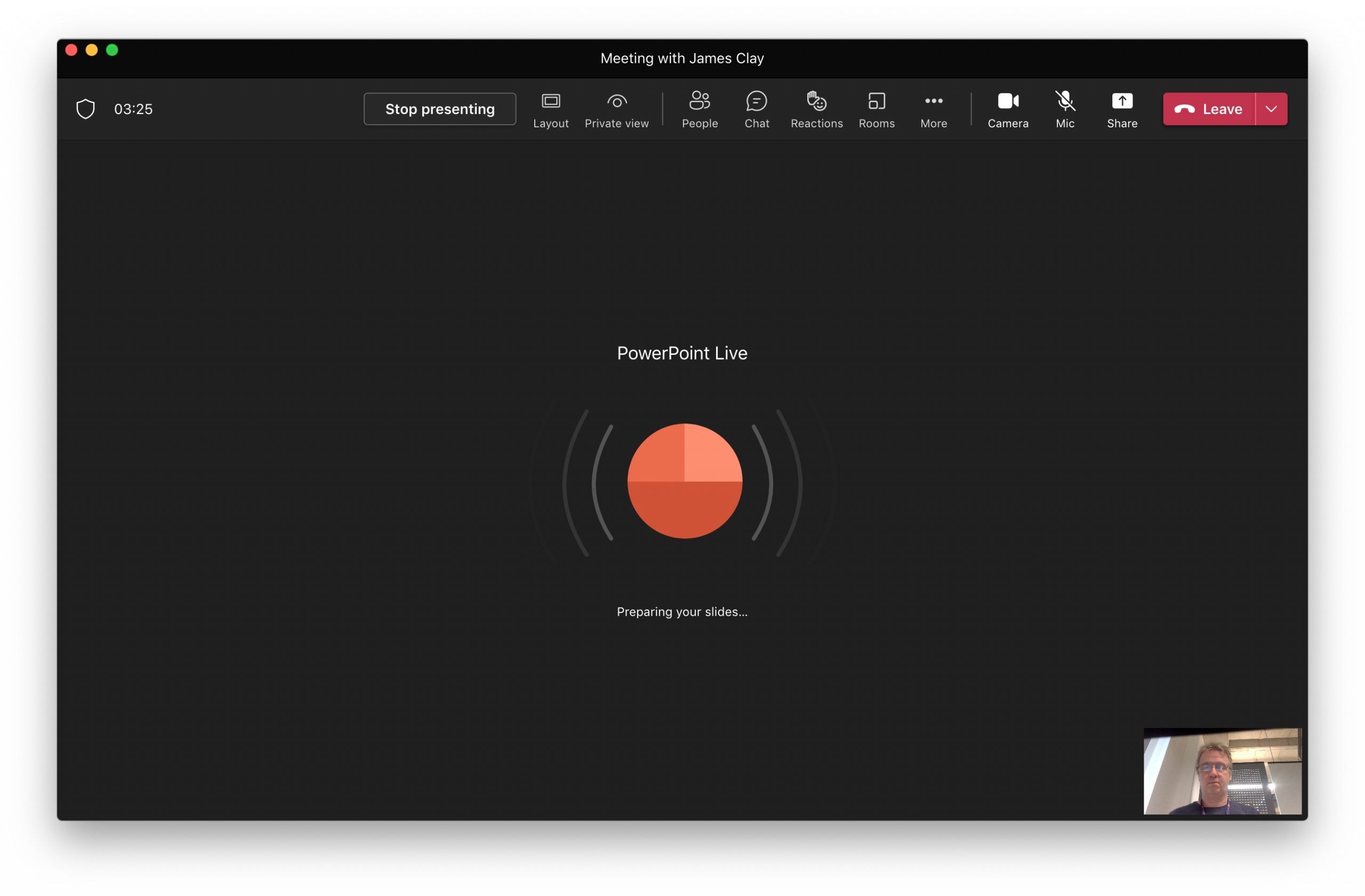Open breakout Rooms
Viewport: 1365px width, 896px height.
(877, 110)
